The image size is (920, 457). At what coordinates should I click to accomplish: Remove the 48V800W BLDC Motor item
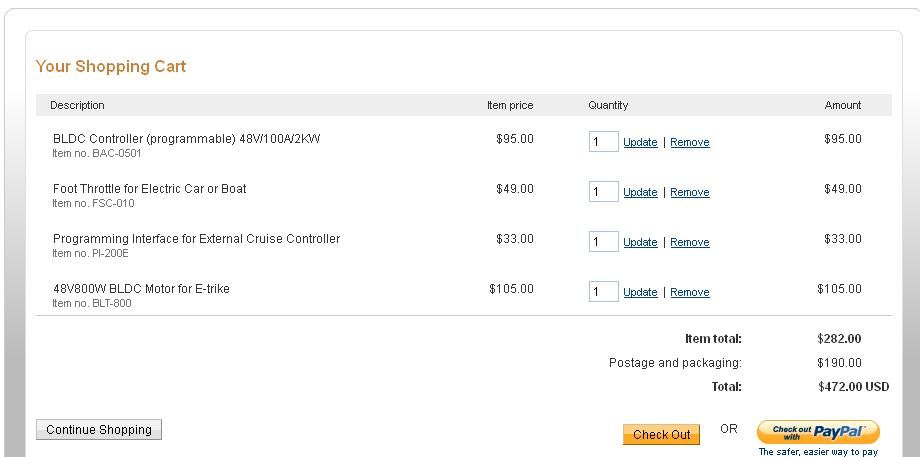pyautogui.click(x=690, y=292)
